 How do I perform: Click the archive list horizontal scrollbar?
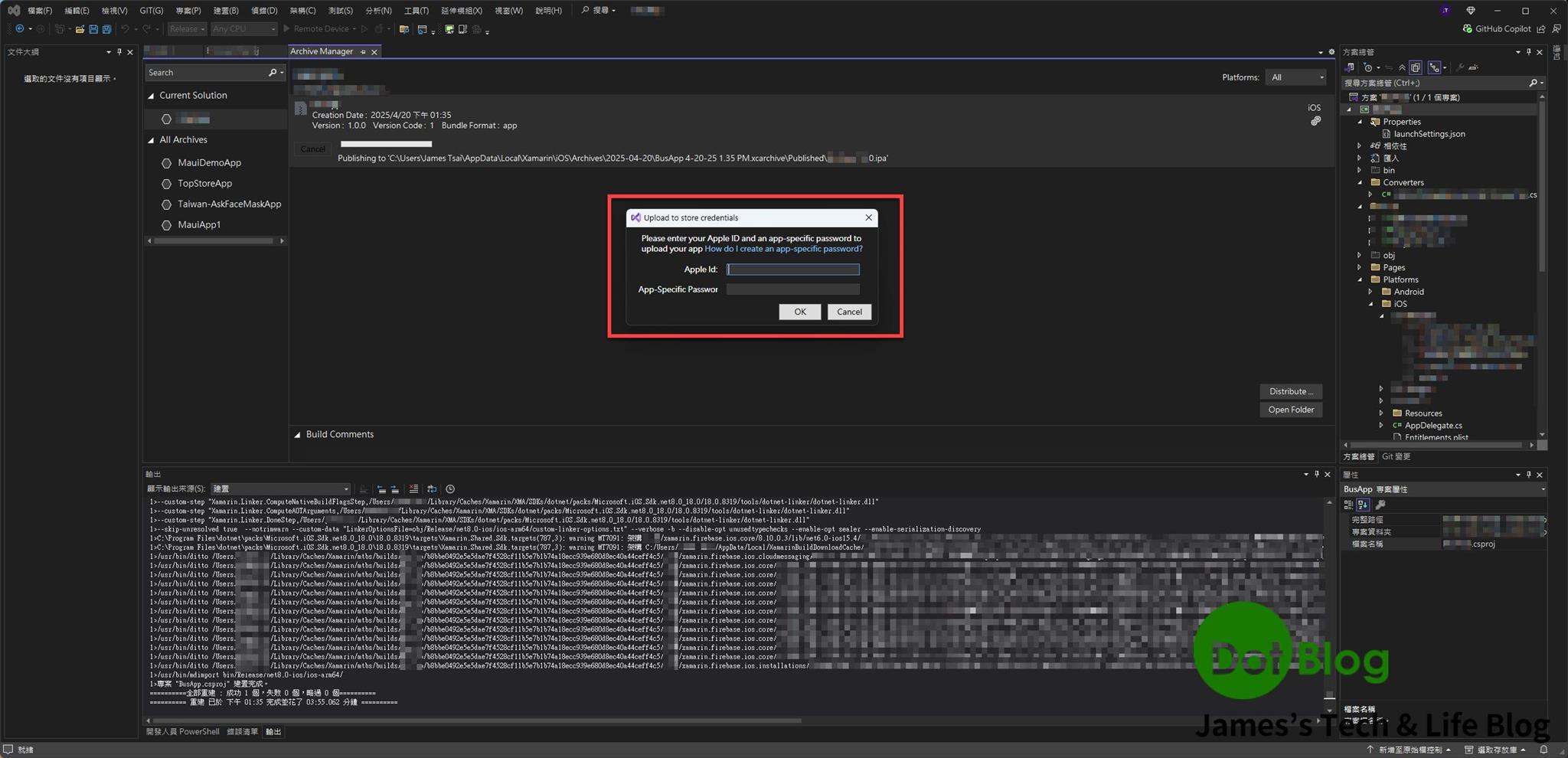pos(214,241)
